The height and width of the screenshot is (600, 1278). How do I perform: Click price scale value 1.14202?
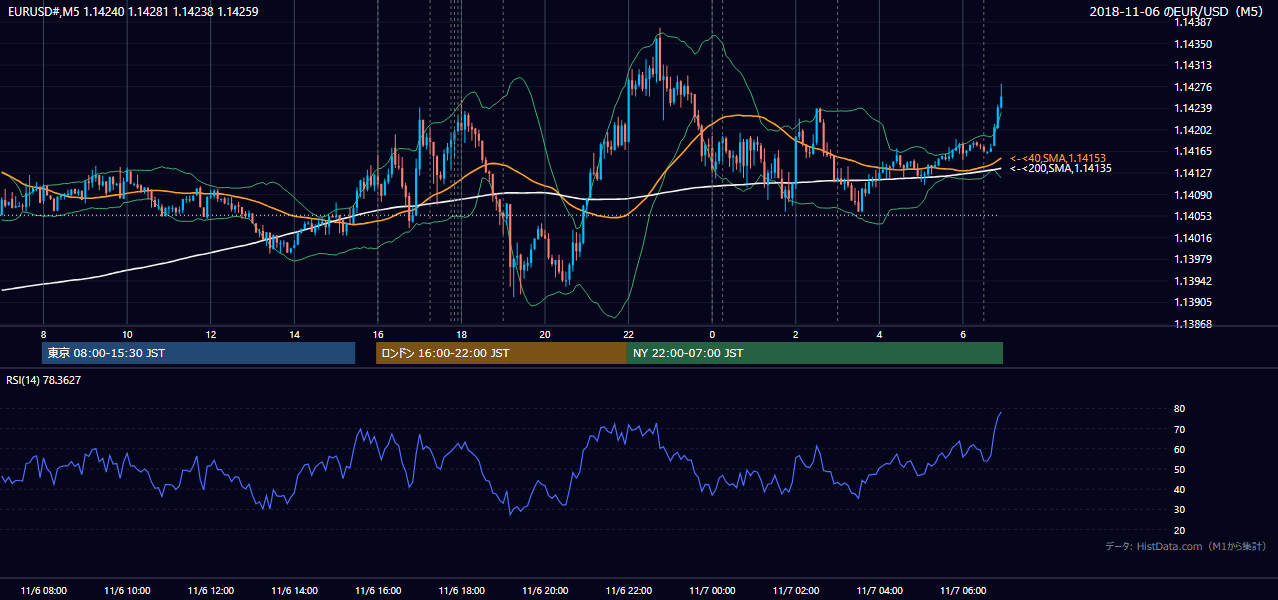tap(1192, 130)
